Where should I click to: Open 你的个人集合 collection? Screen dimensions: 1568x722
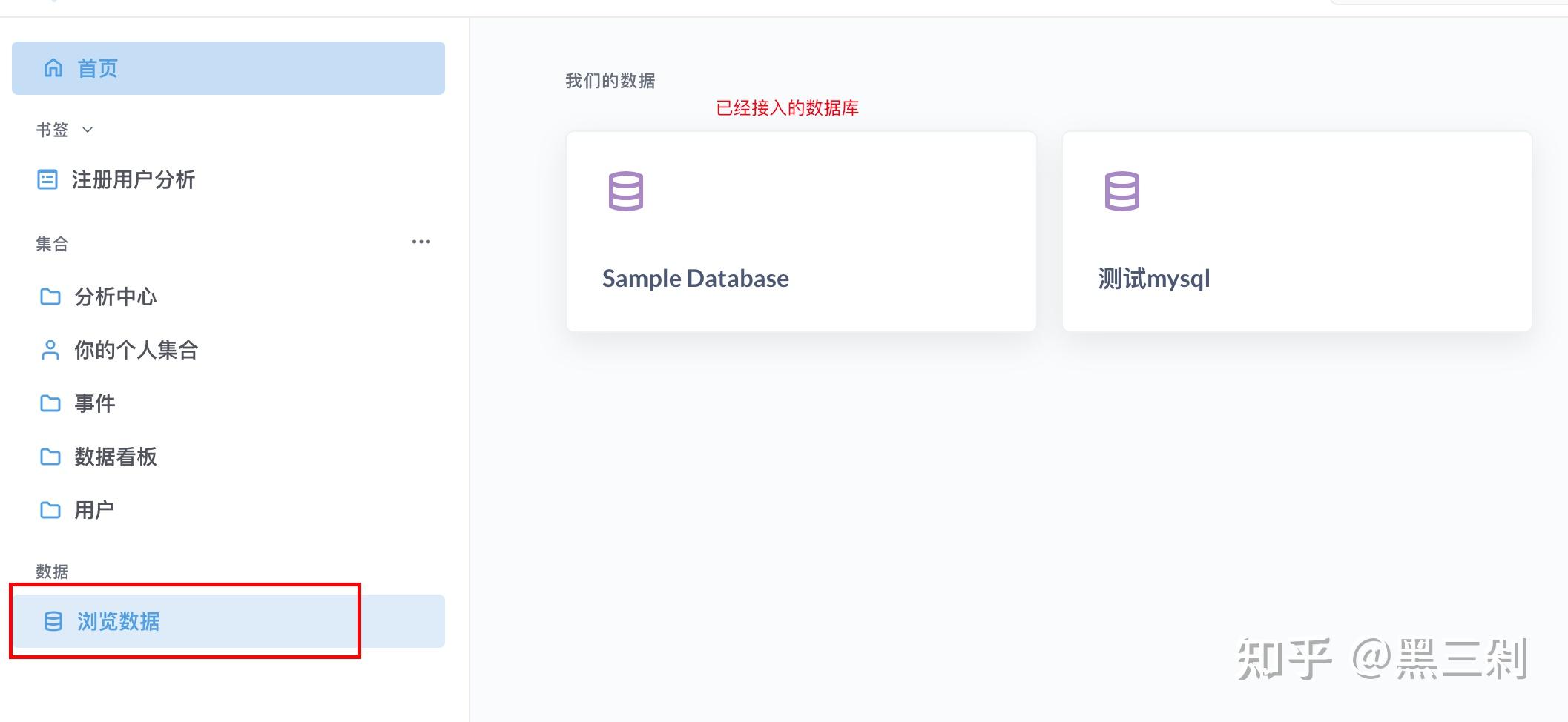click(136, 350)
